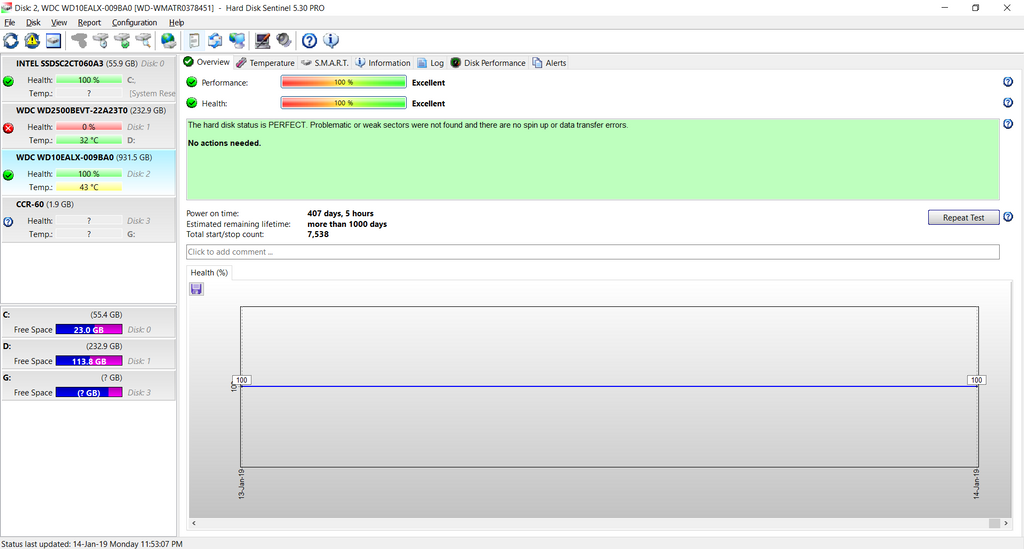Switch to the Log tab

coord(430,63)
